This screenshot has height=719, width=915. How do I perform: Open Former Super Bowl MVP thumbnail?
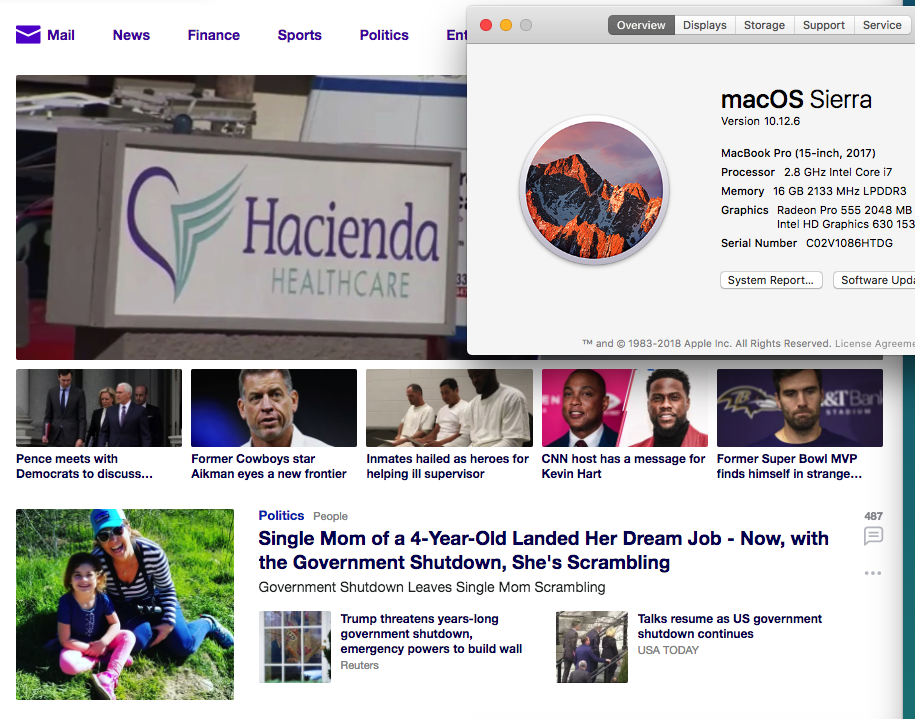pos(799,408)
